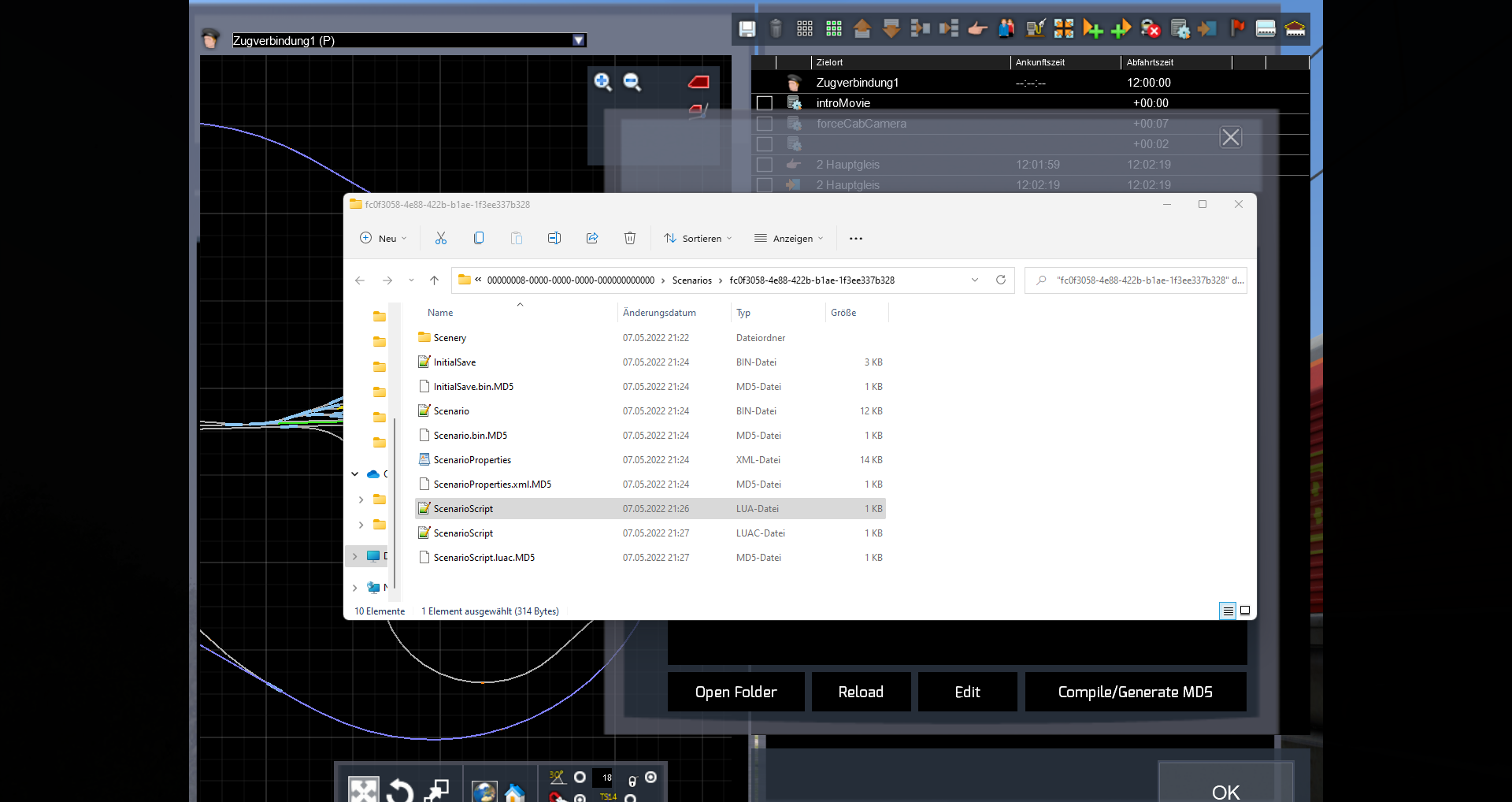Screen dimensions: 1512x802
Task: Zoom out on the 2D map
Action: click(632, 82)
